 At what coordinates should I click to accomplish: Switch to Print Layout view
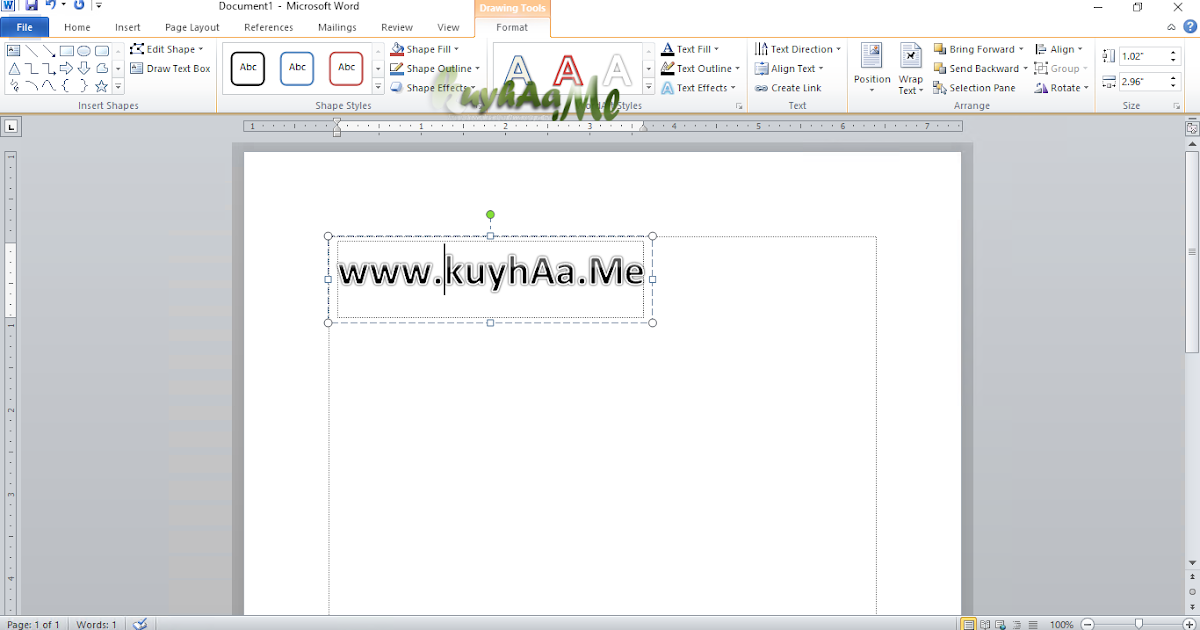click(x=968, y=624)
